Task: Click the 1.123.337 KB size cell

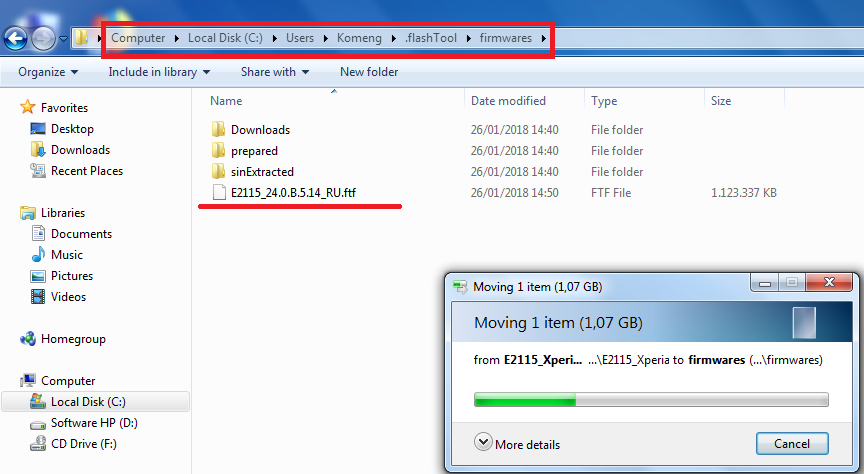Action: pyautogui.click(x=744, y=193)
